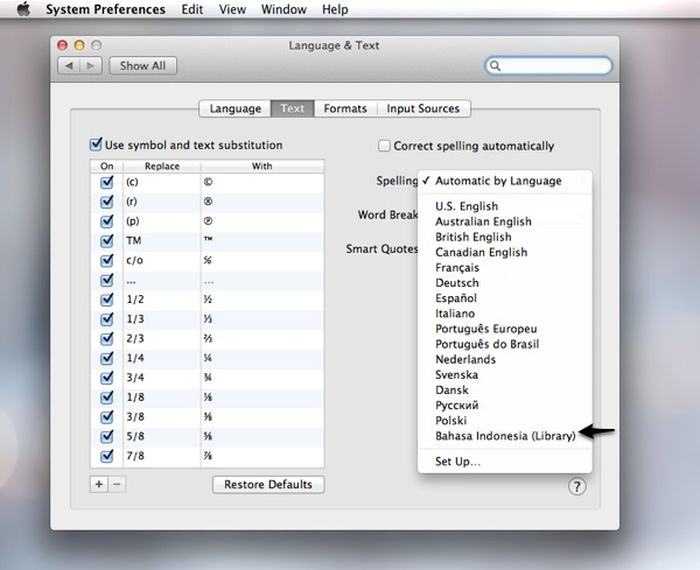Select Italiano spelling language
This screenshot has width=700, height=570.
click(505, 313)
